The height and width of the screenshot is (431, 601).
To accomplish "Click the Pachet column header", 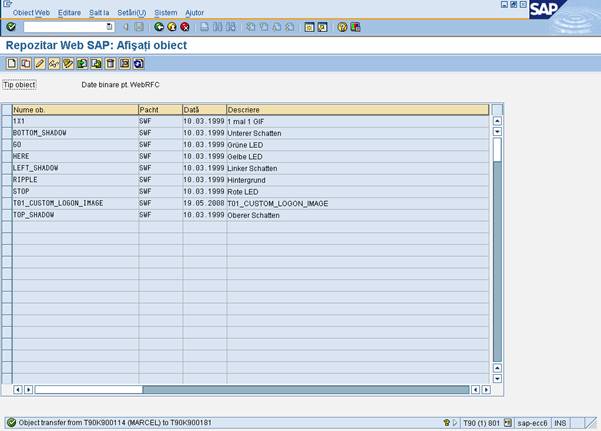I will (x=160, y=110).
